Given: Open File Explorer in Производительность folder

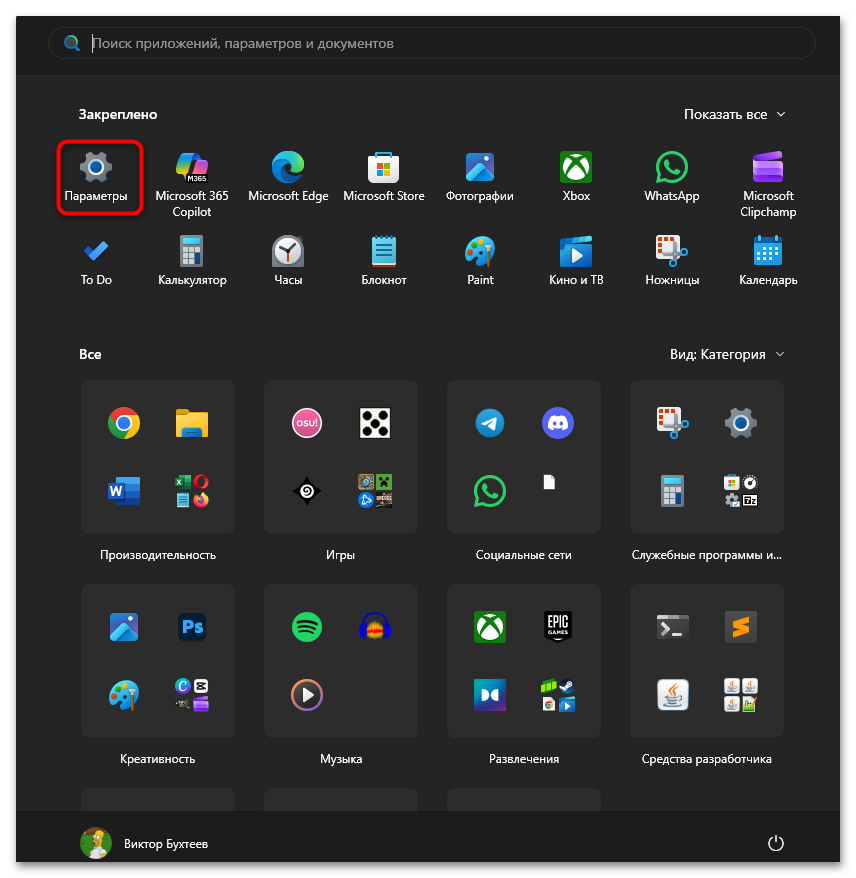Looking at the screenshot, I should pyautogui.click(x=192, y=423).
